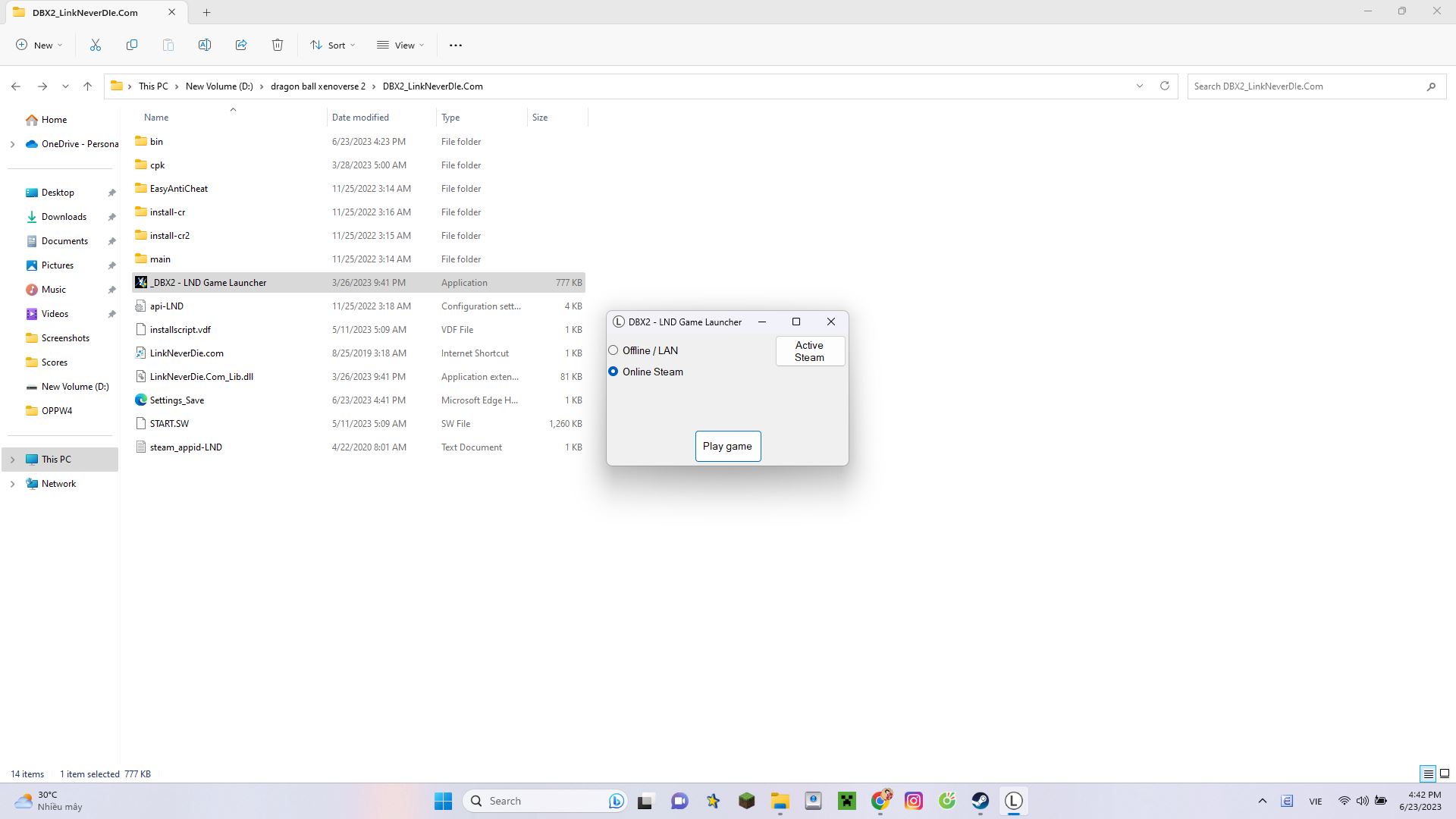
Task: Click the Steam icon in the taskbar
Action: click(x=980, y=800)
